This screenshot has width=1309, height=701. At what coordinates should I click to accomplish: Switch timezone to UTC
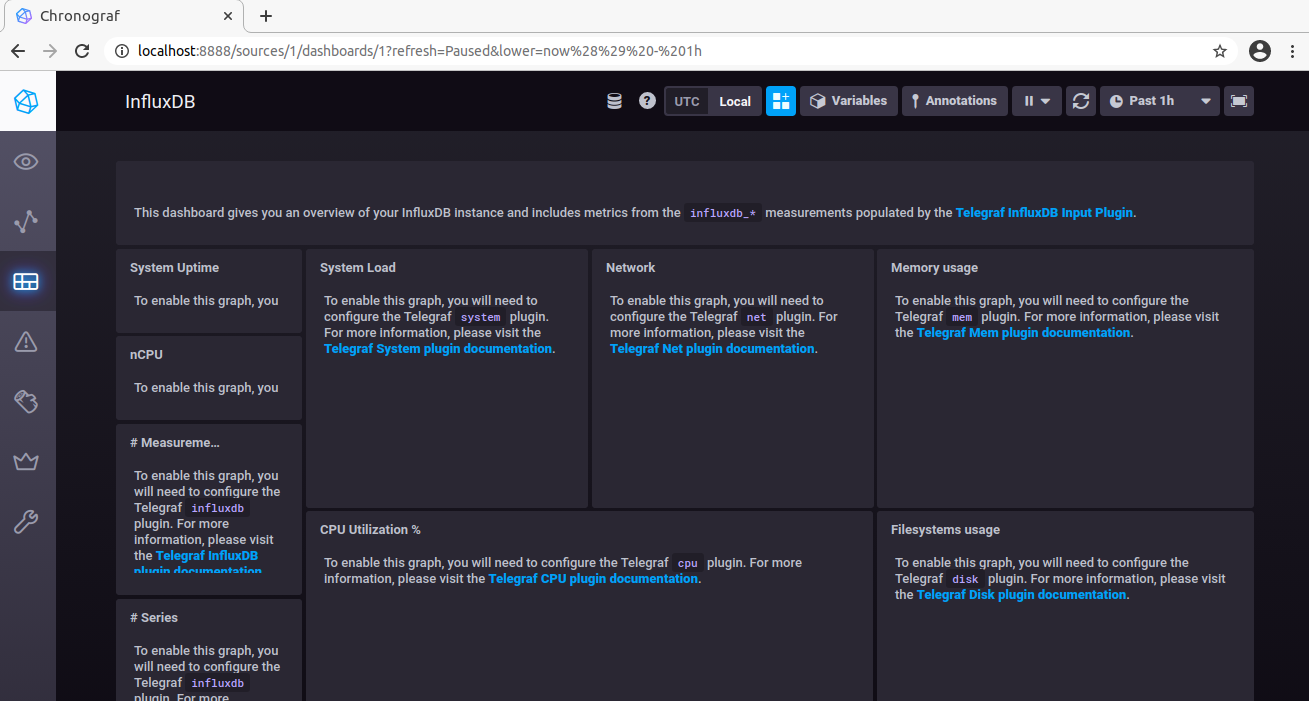click(687, 101)
